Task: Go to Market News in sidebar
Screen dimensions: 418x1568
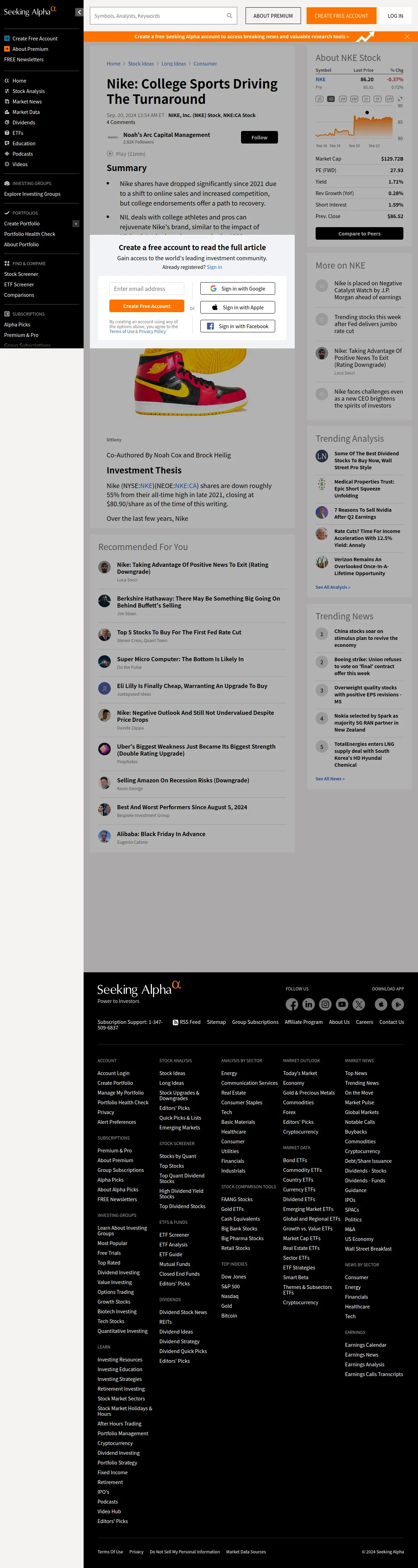Action: pos(27,102)
